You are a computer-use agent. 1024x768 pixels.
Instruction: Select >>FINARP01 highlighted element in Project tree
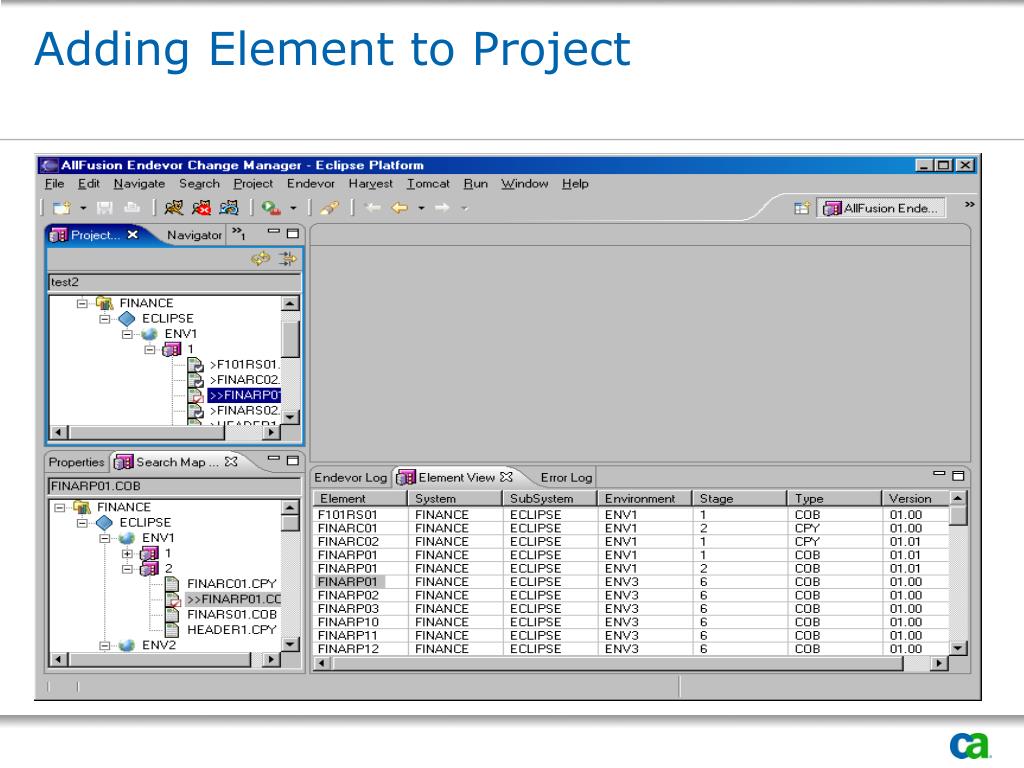[244, 395]
